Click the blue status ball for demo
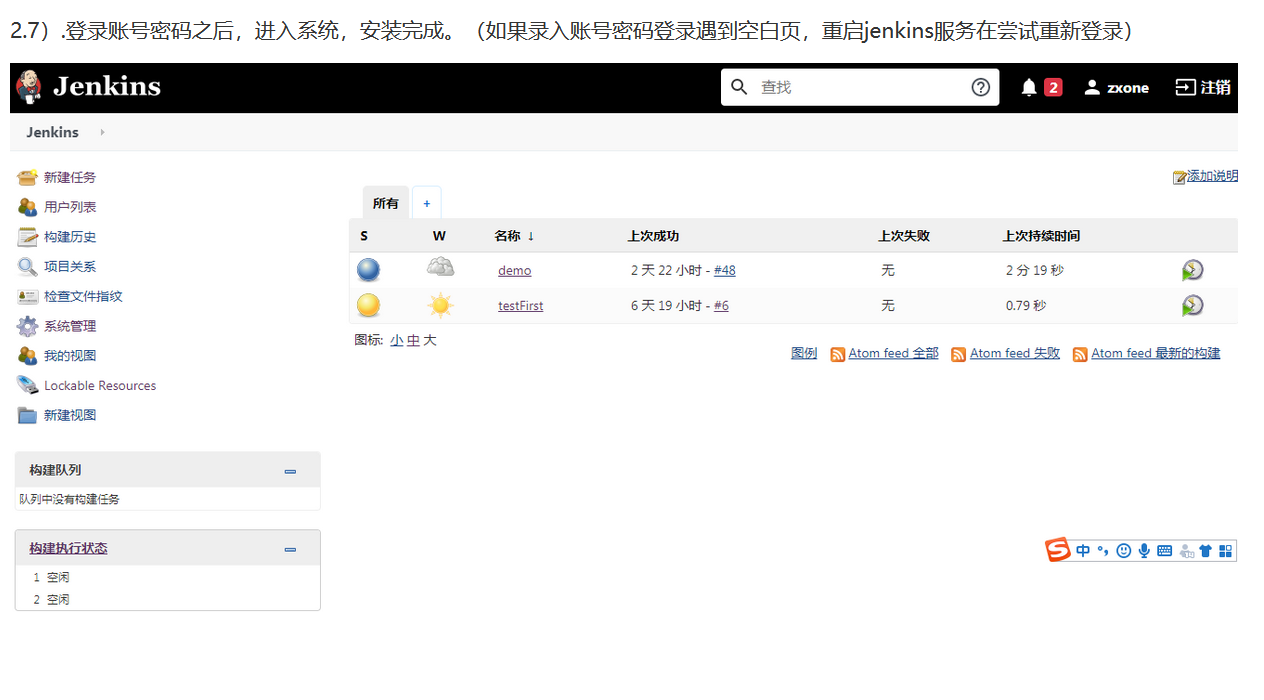Image resolution: width=1264 pixels, height=700 pixels. (x=369, y=270)
